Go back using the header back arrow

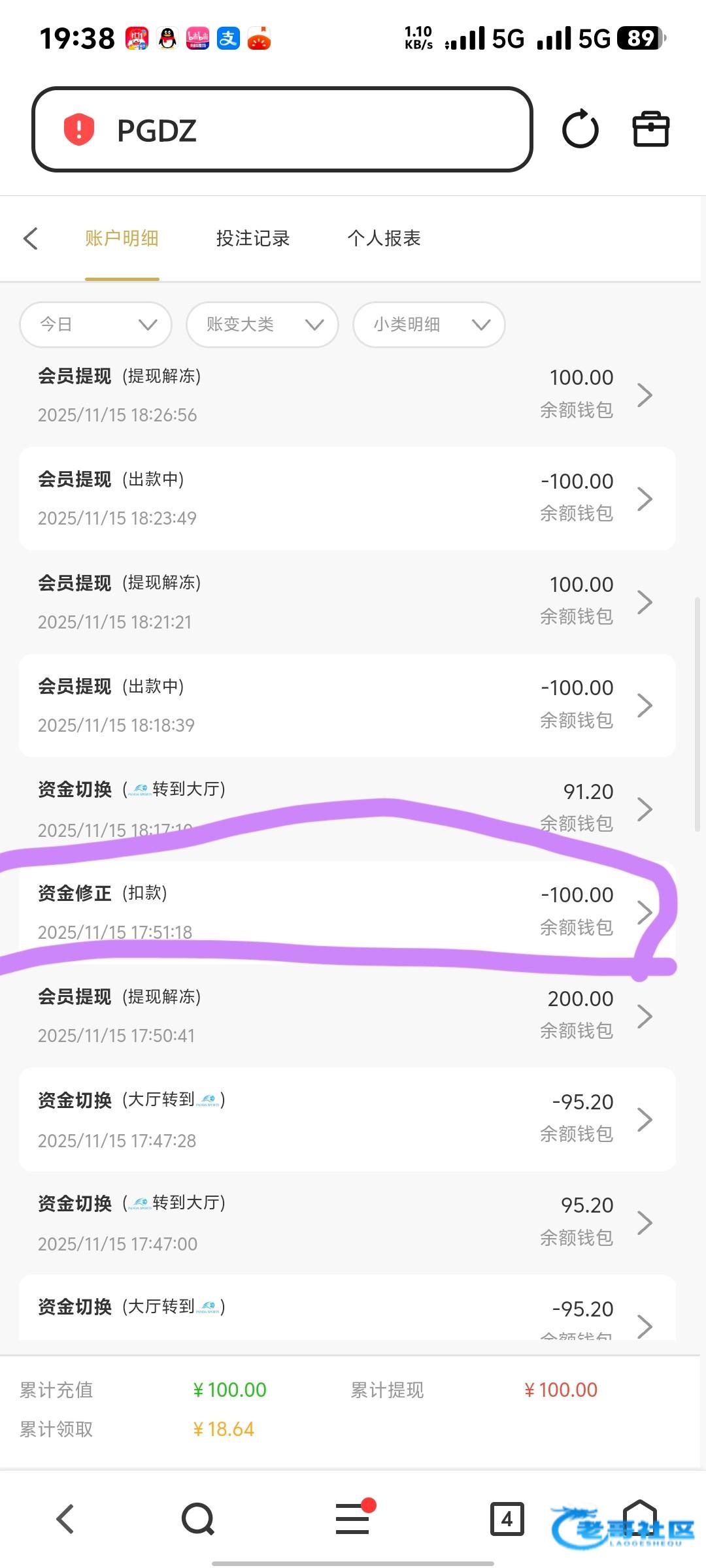click(x=31, y=238)
